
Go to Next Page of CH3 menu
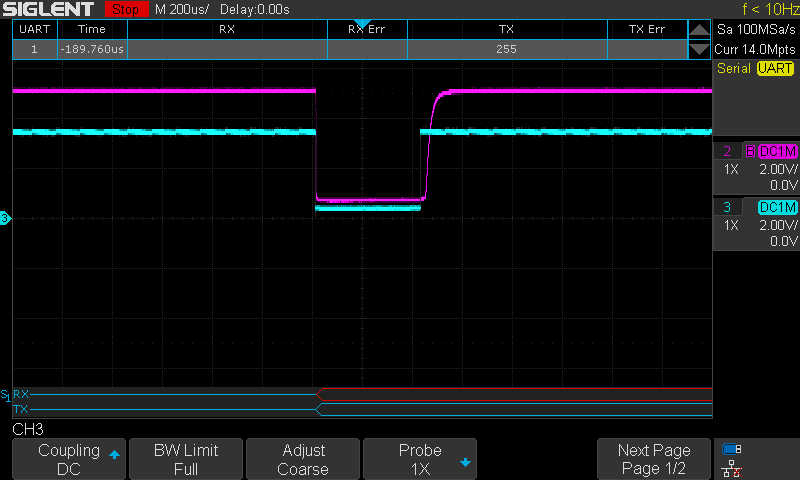click(654, 459)
